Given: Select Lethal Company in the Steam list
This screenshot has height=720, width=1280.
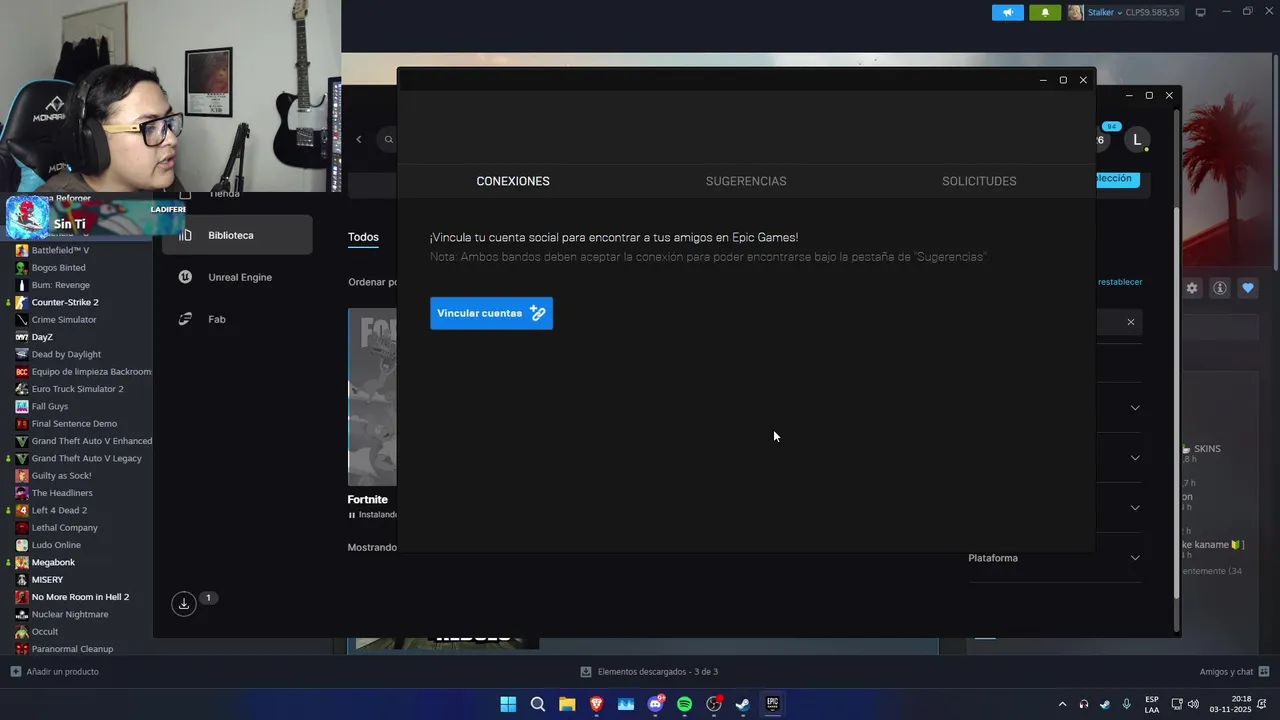Looking at the screenshot, I should click(x=64, y=527).
